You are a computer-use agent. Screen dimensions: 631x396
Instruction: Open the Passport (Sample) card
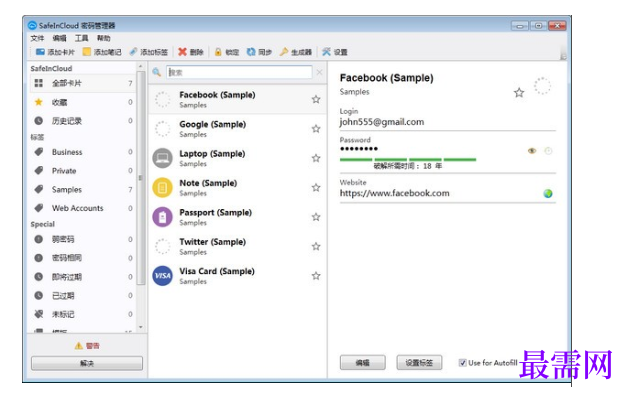point(237,217)
